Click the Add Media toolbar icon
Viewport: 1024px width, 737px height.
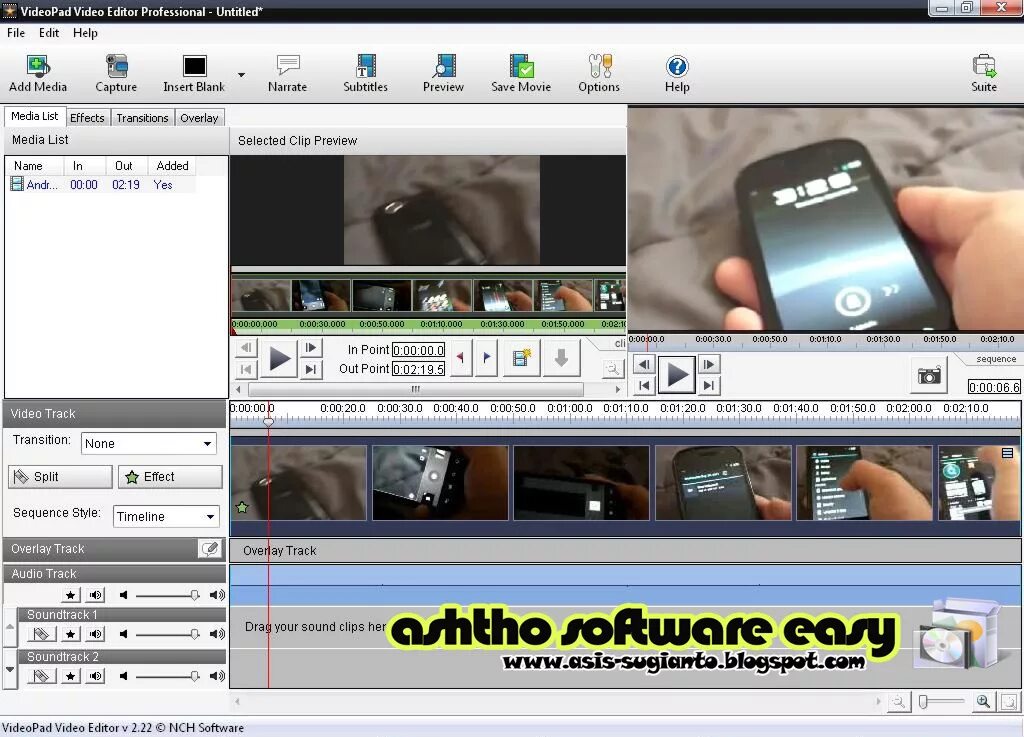pos(38,73)
